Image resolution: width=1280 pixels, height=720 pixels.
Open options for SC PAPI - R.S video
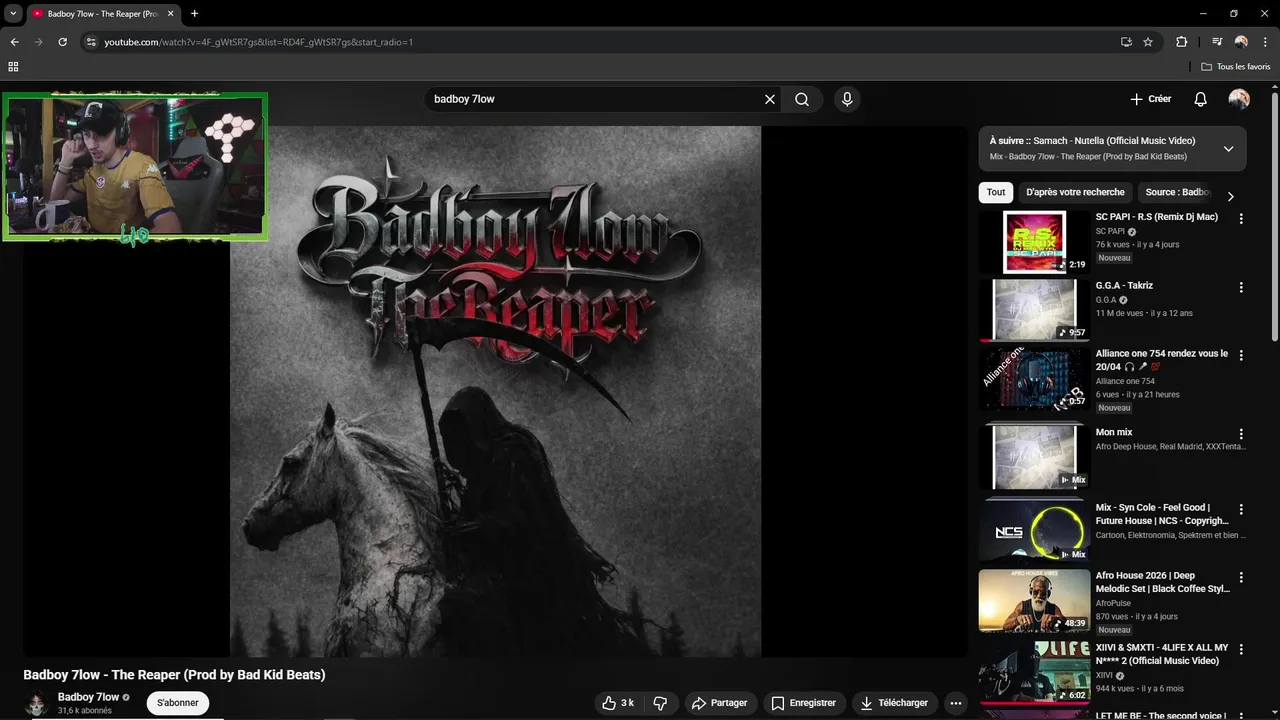[x=1241, y=218]
